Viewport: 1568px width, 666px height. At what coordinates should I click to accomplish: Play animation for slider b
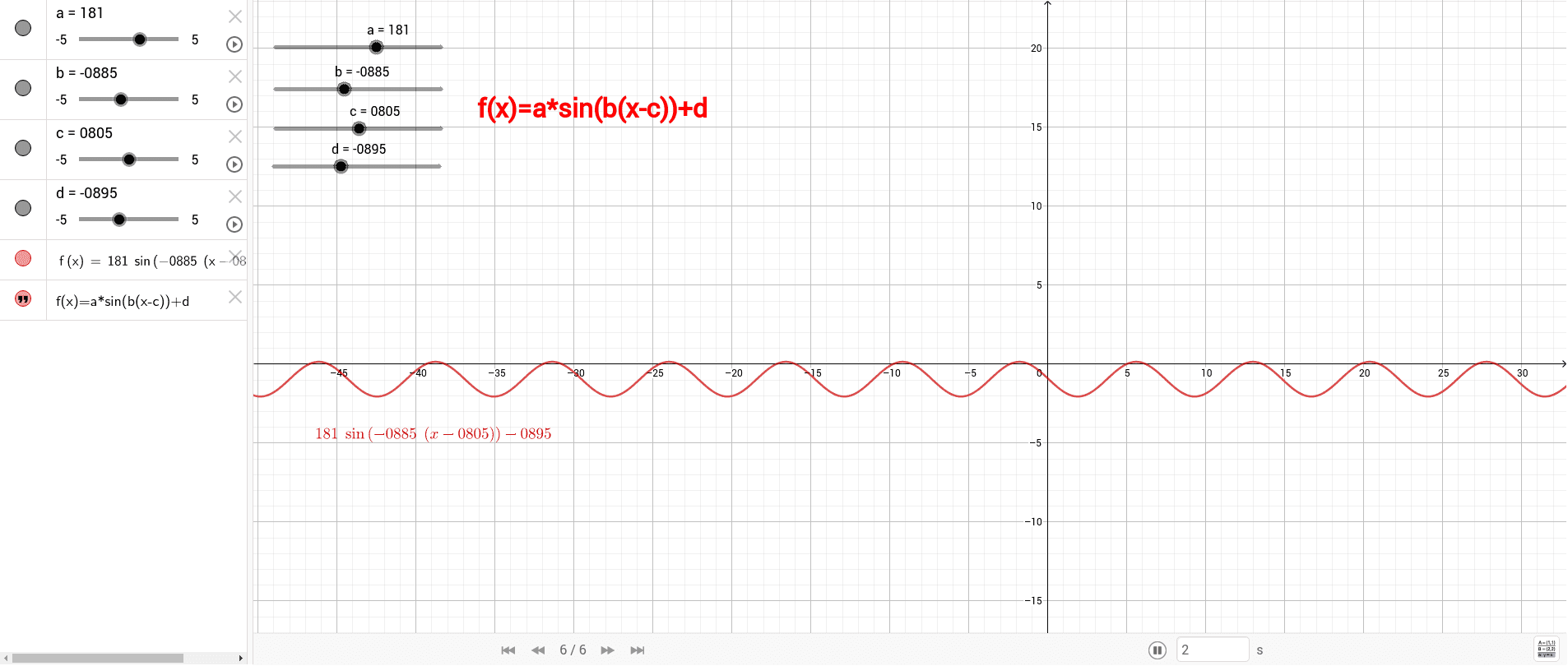click(234, 104)
